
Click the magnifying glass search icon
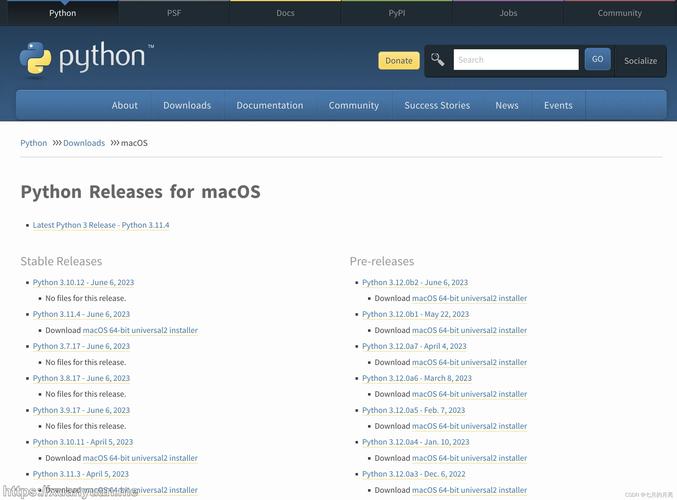click(438, 60)
